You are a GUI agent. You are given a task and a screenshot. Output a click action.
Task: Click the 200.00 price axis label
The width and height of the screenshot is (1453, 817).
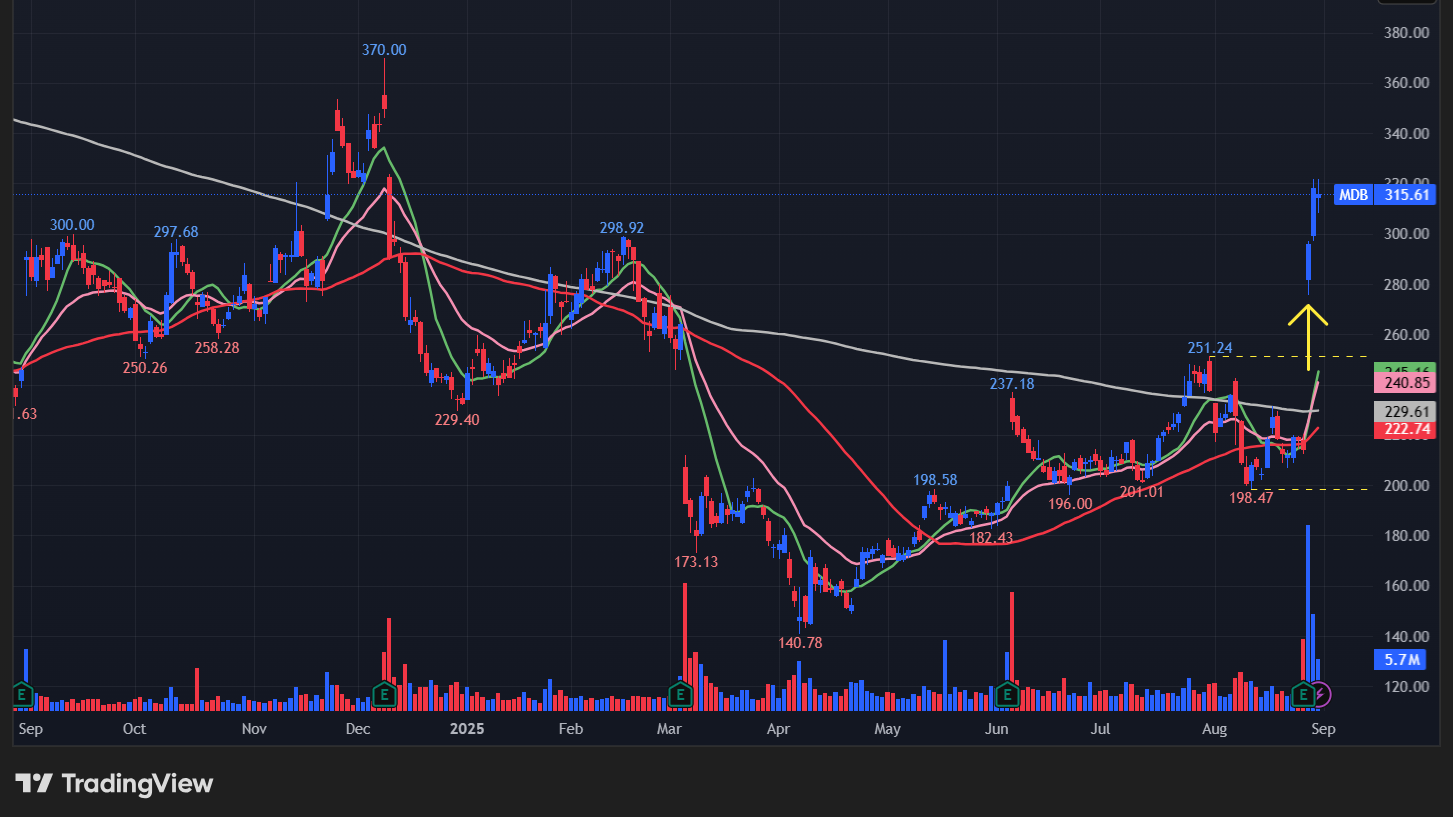point(1406,486)
